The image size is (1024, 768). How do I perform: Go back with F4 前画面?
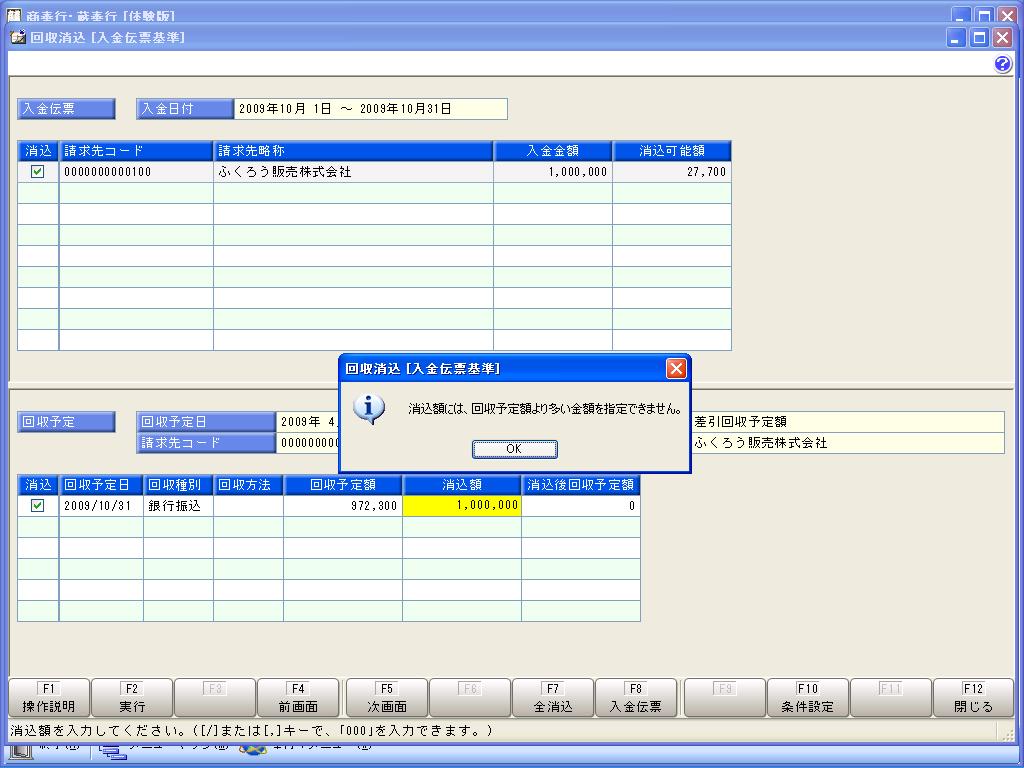pyautogui.click(x=298, y=697)
